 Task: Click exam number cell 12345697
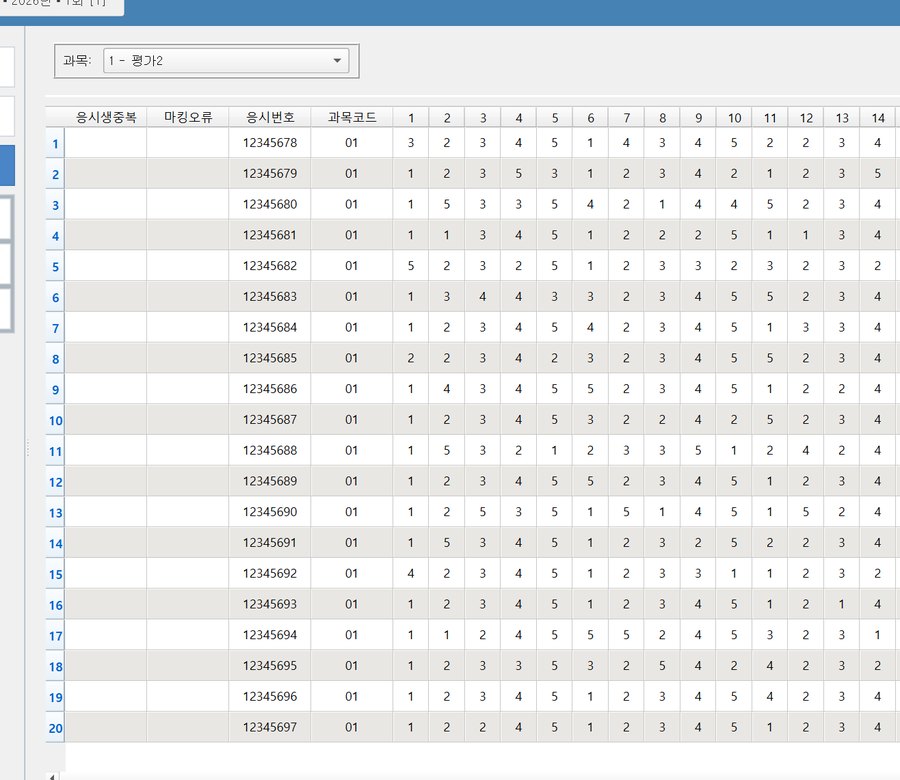[270, 727]
